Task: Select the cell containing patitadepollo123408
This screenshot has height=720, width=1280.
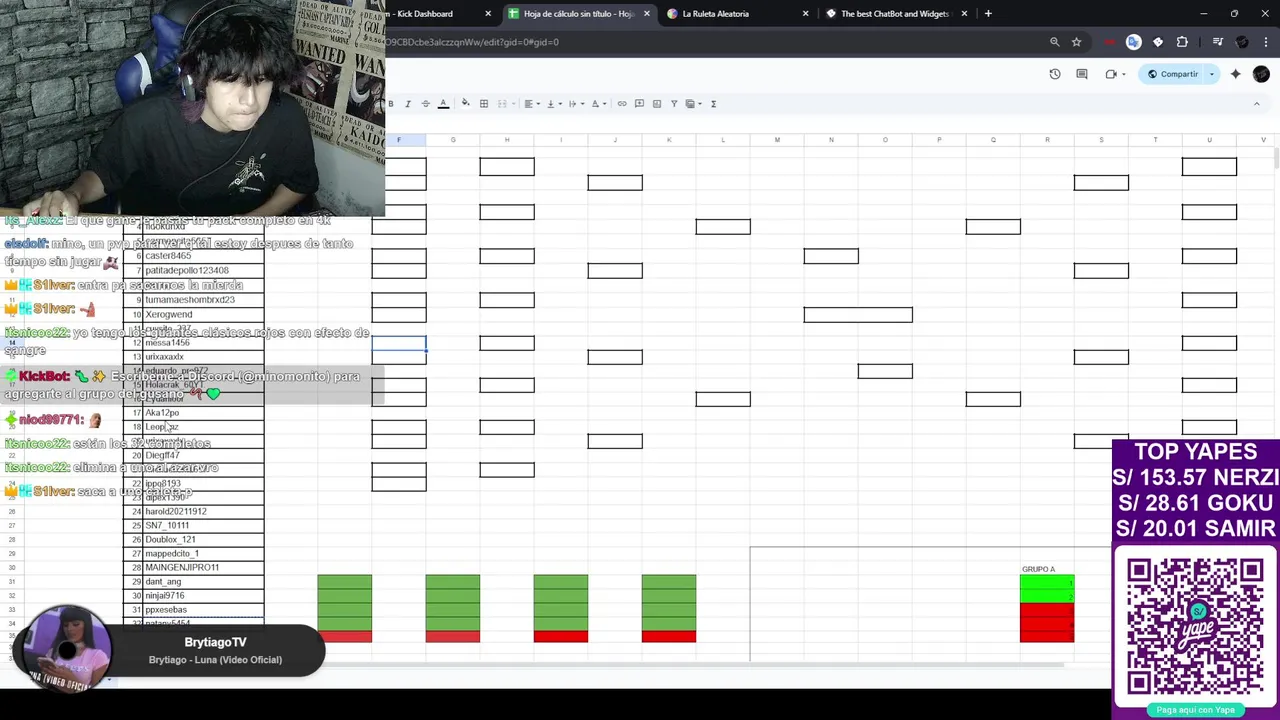Action: tap(204, 270)
